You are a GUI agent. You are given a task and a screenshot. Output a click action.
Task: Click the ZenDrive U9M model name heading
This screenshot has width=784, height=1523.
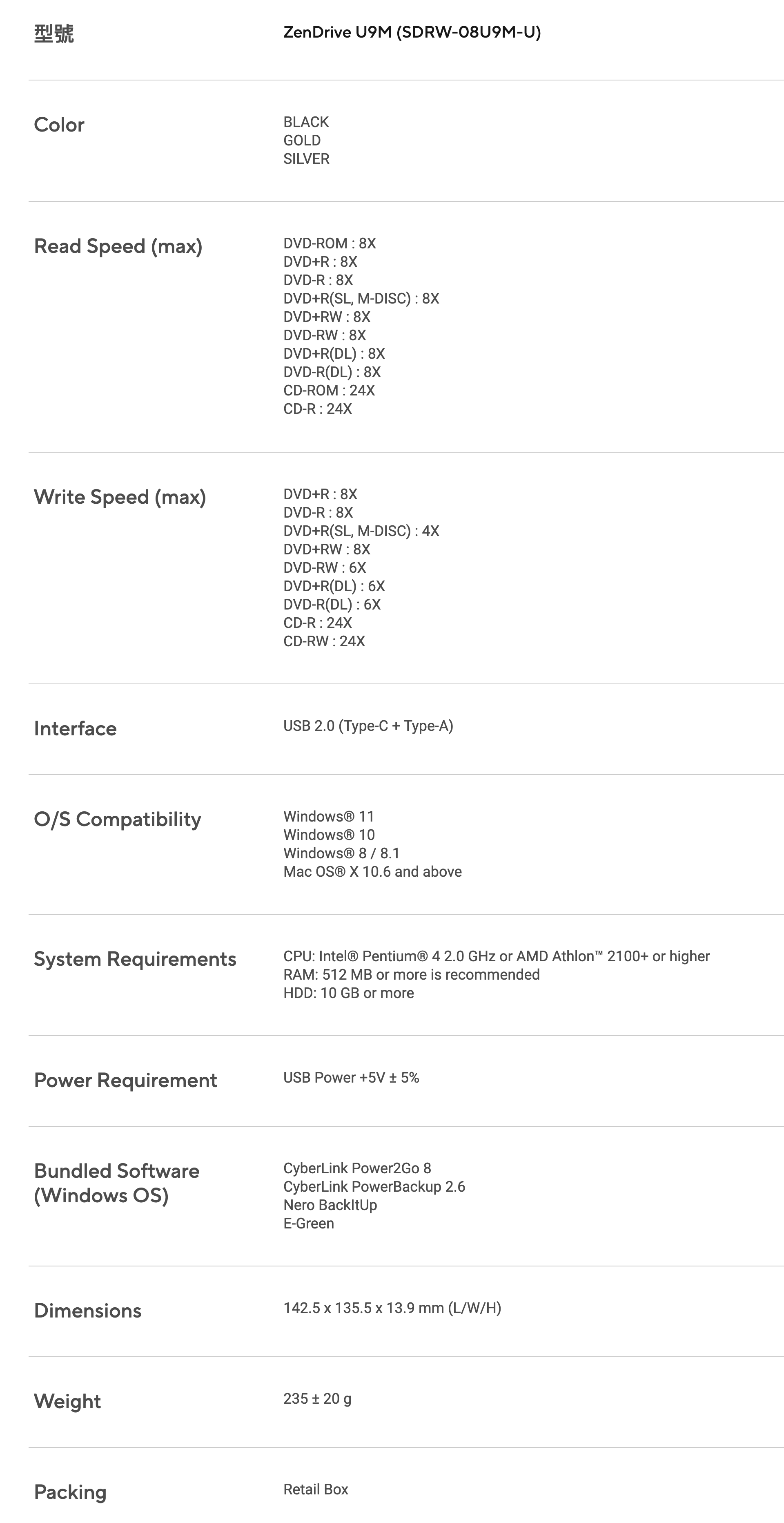(x=412, y=32)
